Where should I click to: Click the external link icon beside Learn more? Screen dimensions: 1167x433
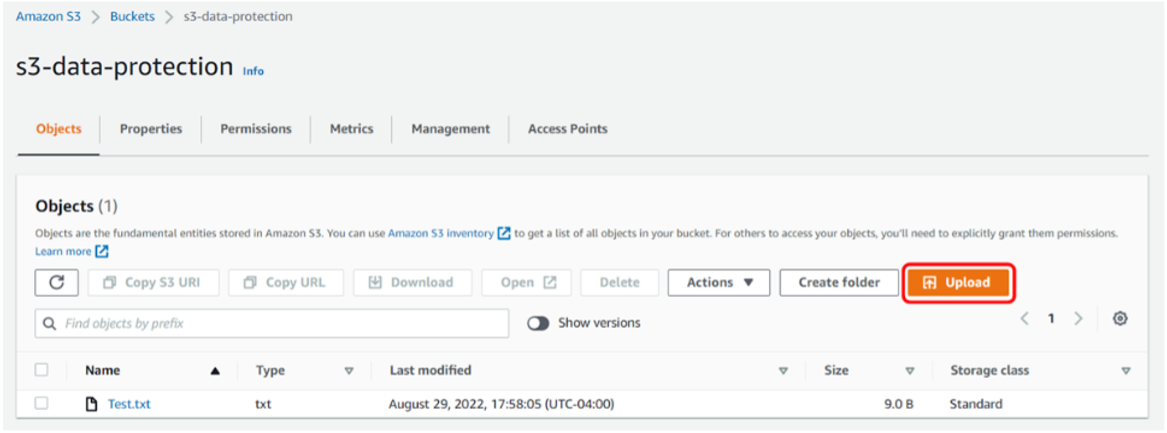point(102,251)
